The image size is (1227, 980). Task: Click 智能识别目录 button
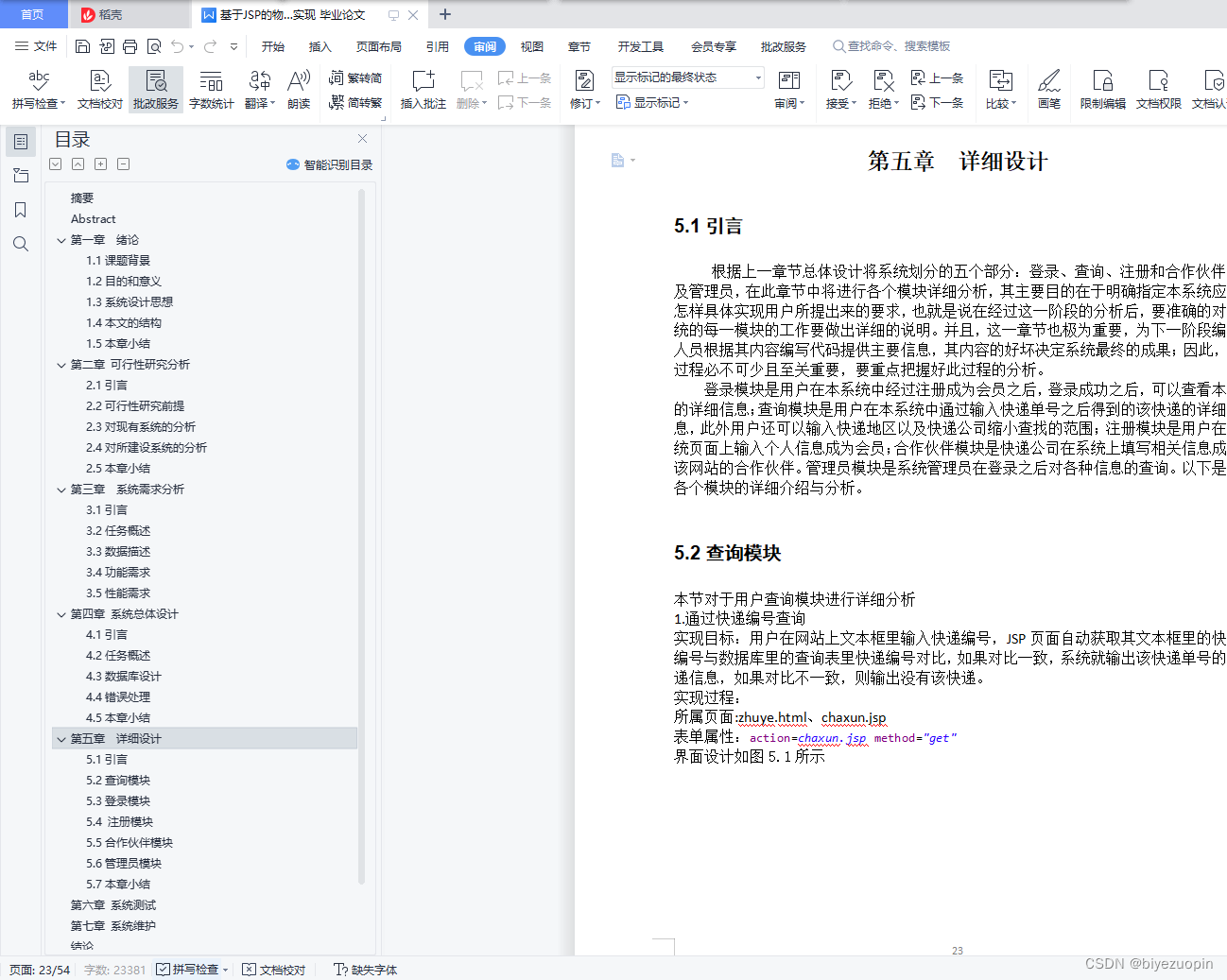[329, 164]
